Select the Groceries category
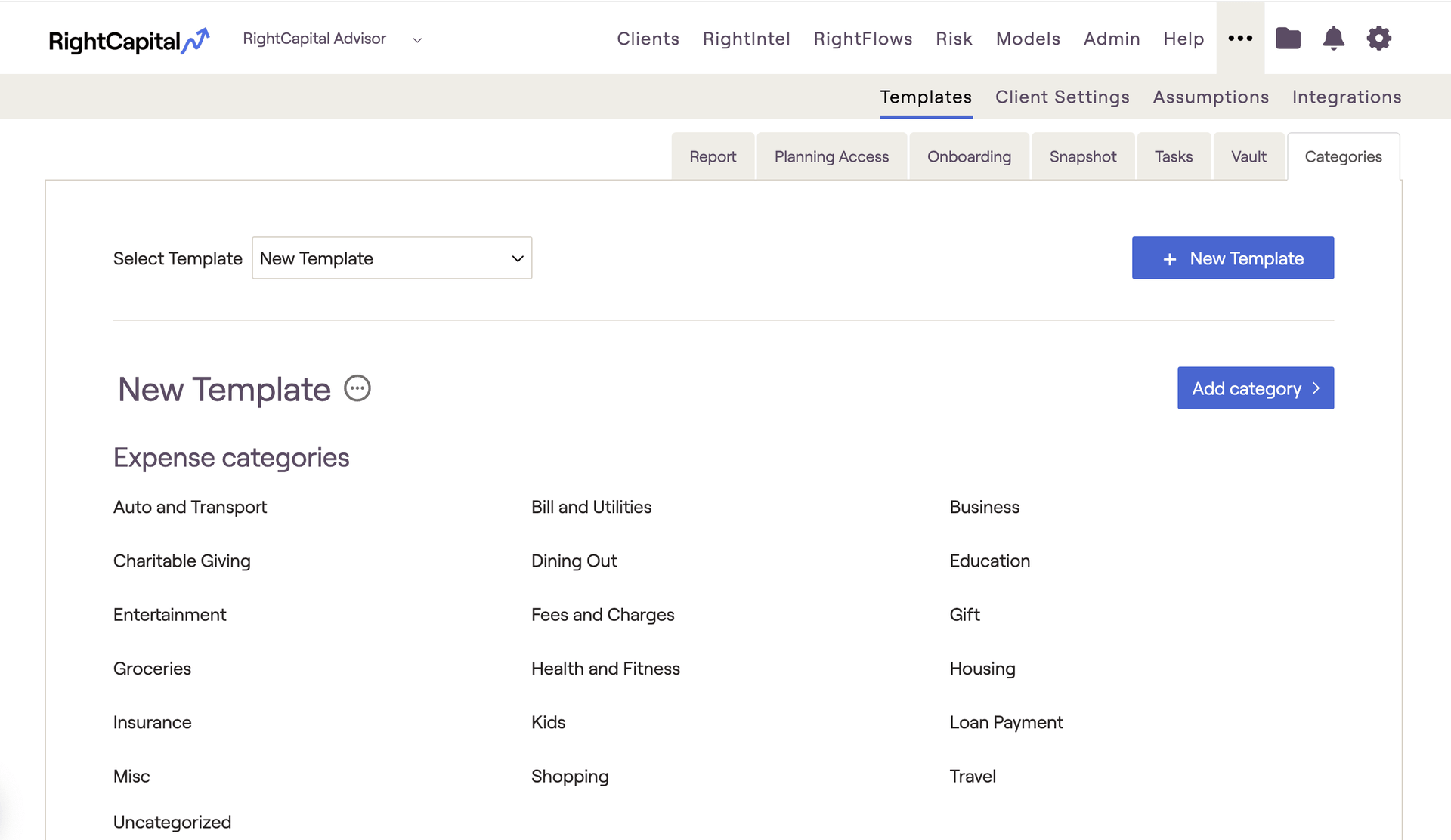This screenshot has height=840, width=1451. tap(152, 669)
